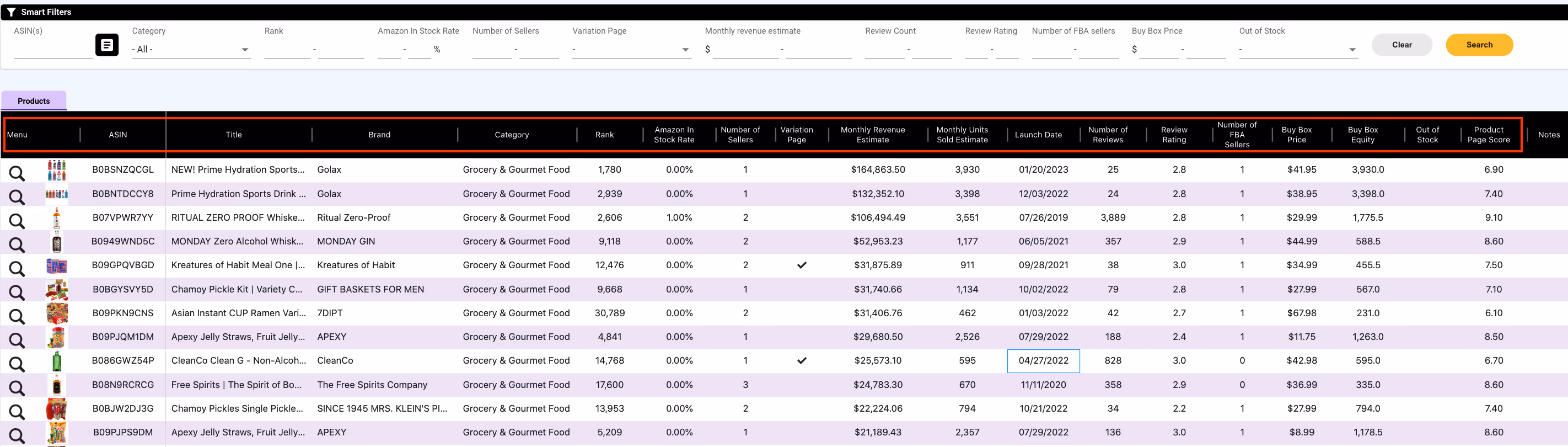The height and width of the screenshot is (447, 1568).
Task: Click product page score 9.10
Action: [x=1493, y=217]
